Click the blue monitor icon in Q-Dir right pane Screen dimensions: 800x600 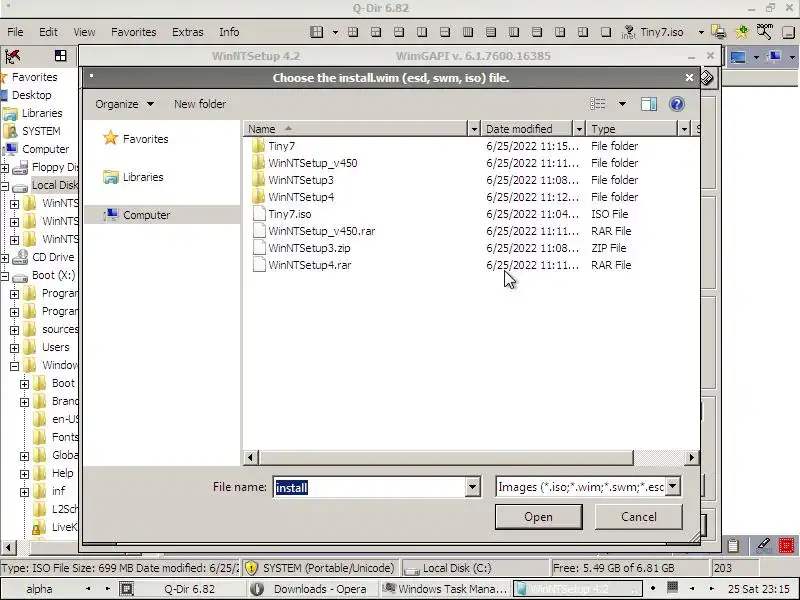tap(738, 57)
